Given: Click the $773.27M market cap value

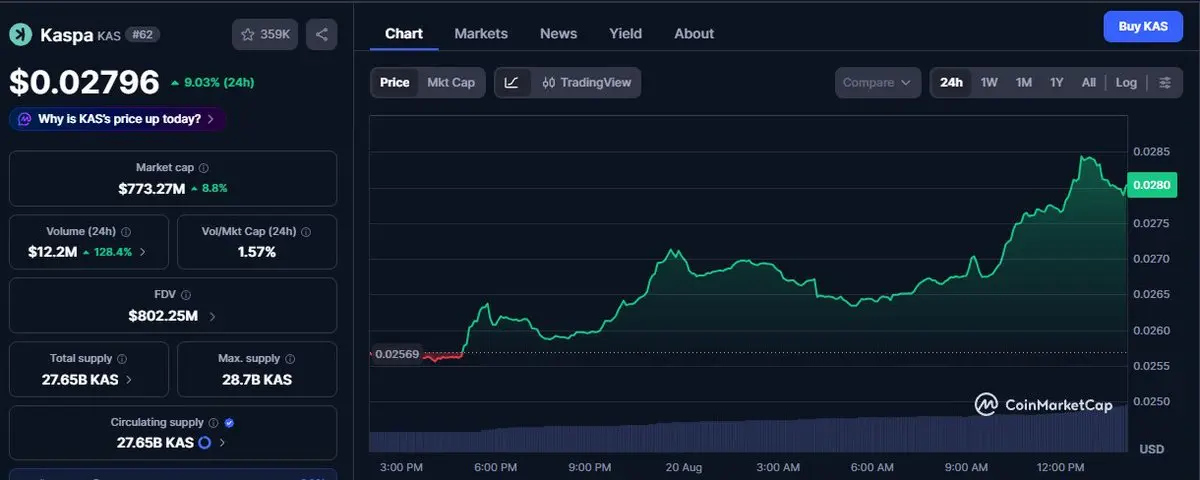Looking at the screenshot, I should point(152,188).
